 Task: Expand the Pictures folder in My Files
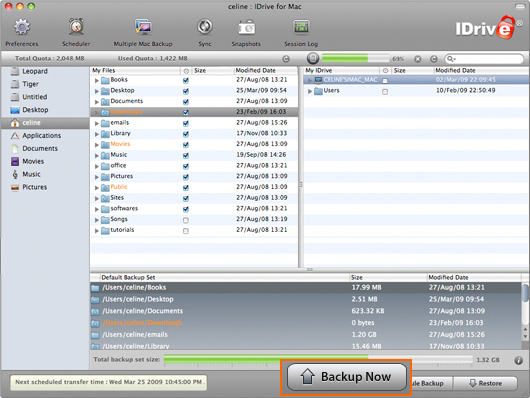(x=97, y=177)
